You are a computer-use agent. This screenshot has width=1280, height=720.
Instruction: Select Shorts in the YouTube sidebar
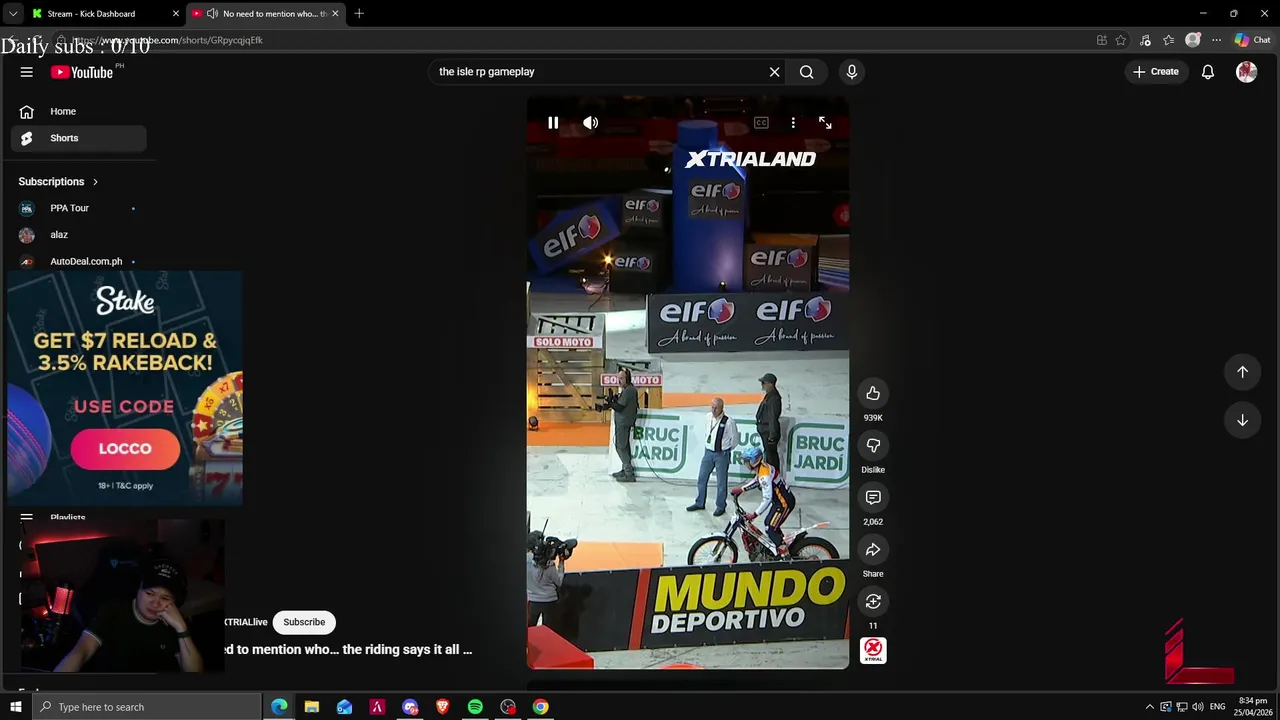tap(78, 138)
